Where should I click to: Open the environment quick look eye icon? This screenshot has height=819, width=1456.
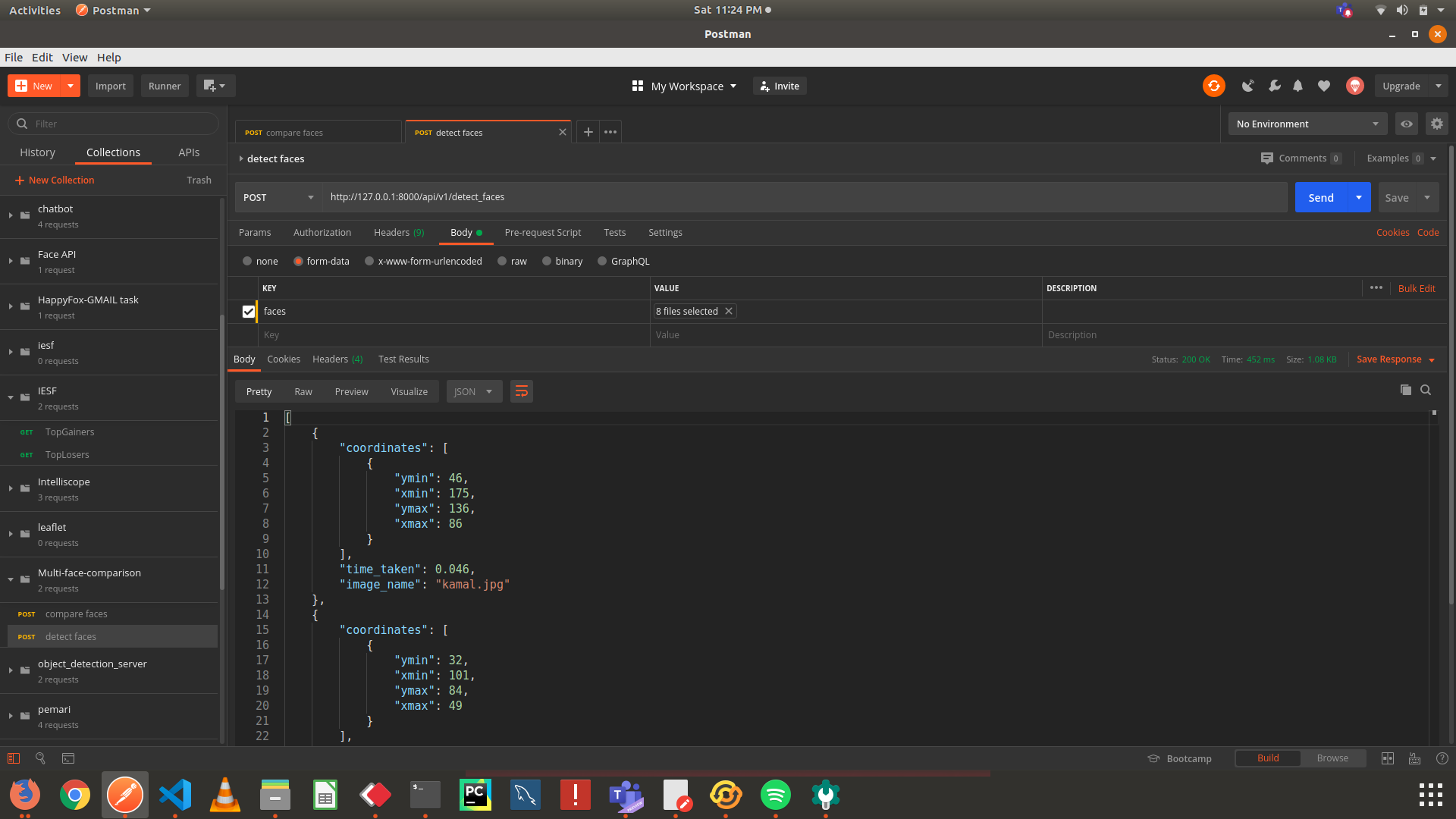[x=1406, y=124]
